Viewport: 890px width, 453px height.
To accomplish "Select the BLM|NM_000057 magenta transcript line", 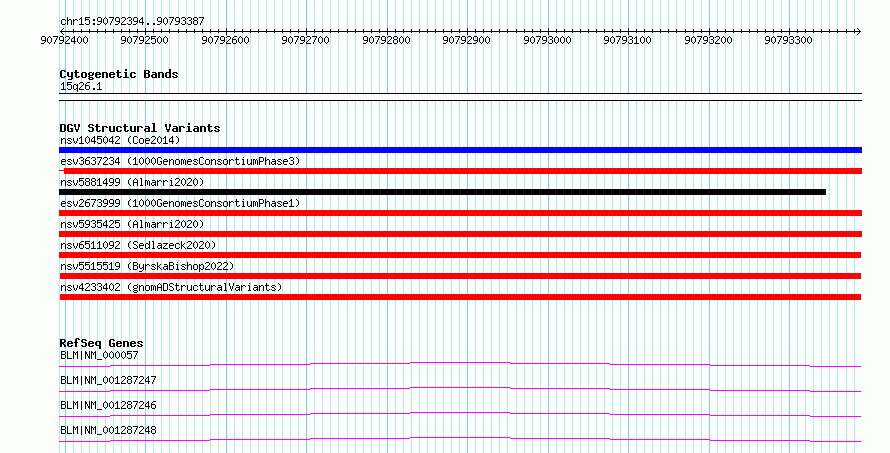I will coord(460,364).
